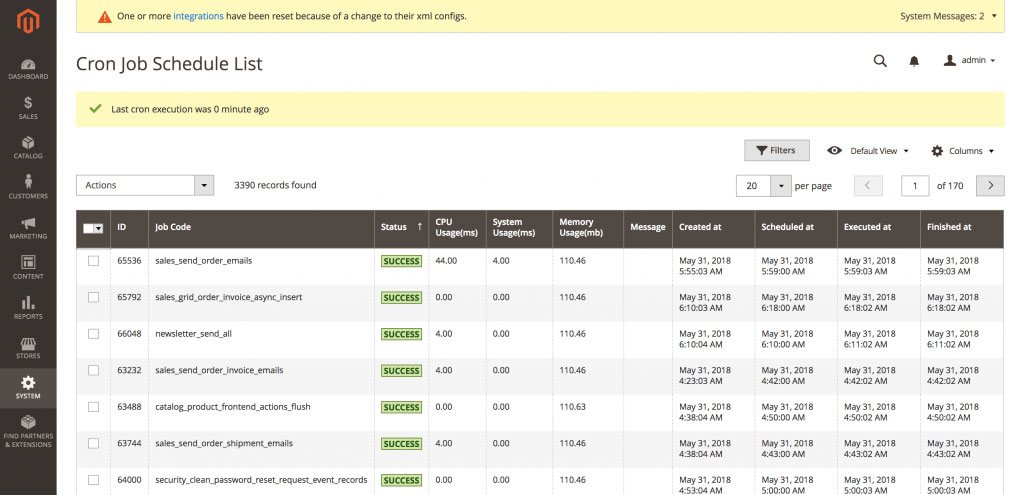The width and height of the screenshot is (1024, 495).
Task: Expand the Columns dropdown
Action: coord(963,151)
